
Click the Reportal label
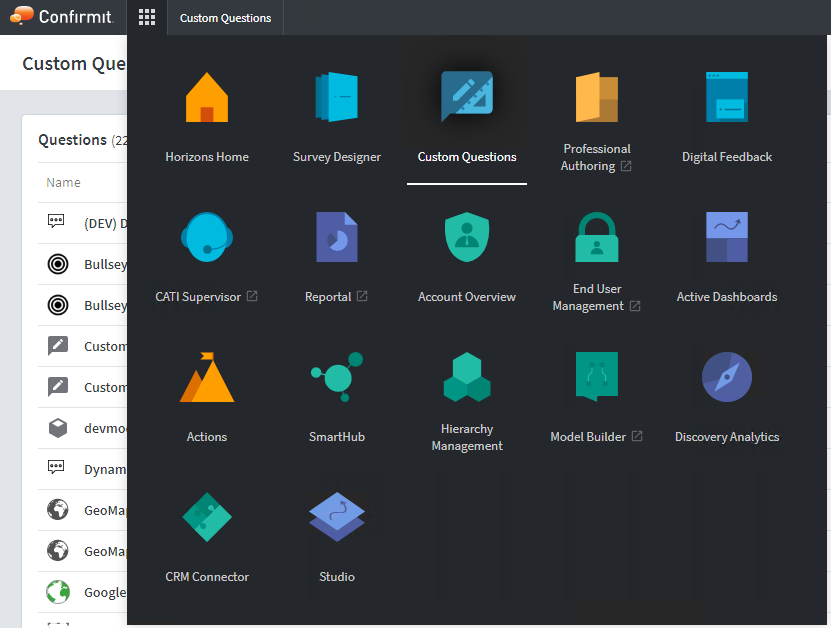pyautogui.click(x=328, y=297)
